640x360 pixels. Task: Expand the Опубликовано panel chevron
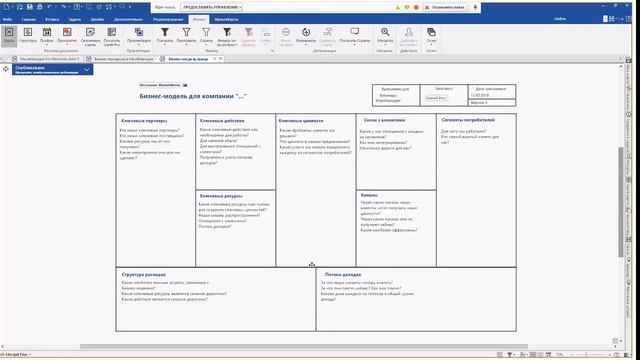point(87,70)
